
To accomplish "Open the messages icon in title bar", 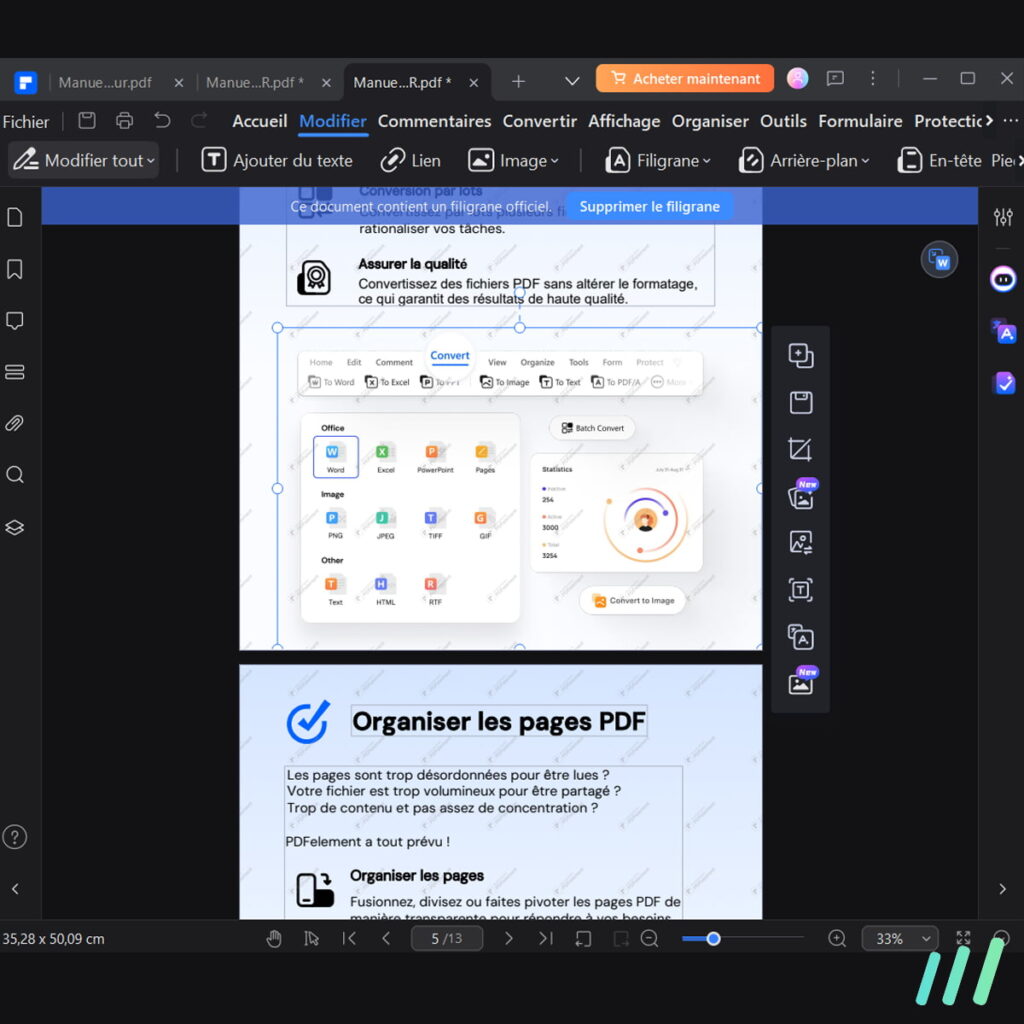I will (835, 79).
